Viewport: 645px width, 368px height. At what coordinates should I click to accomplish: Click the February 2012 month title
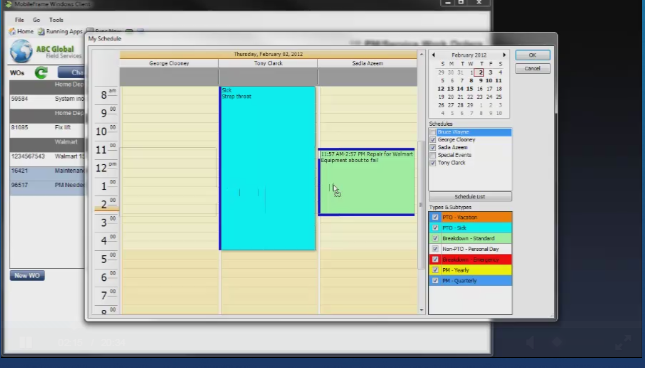click(469, 55)
